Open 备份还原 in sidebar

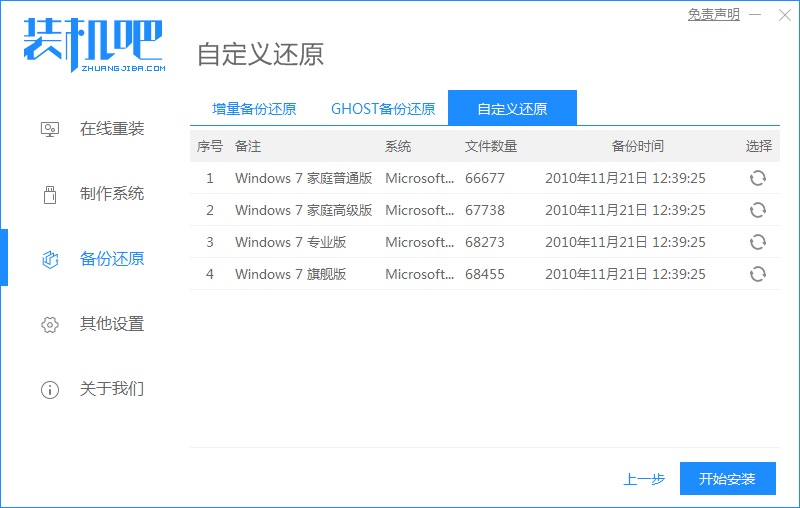click(112, 259)
